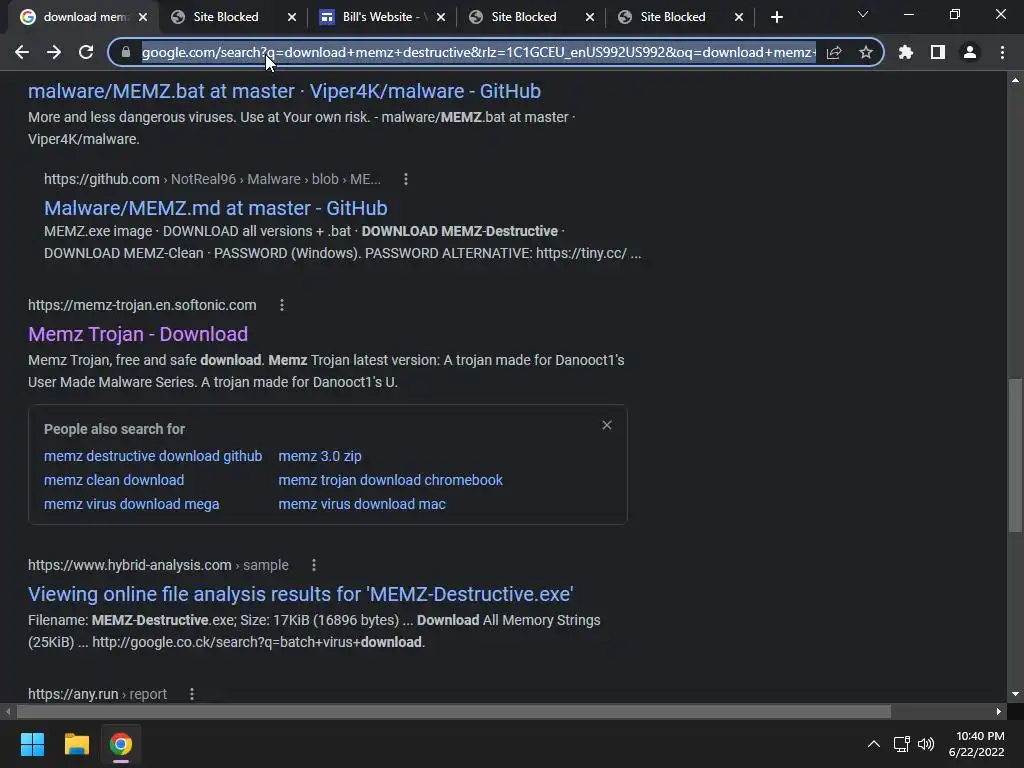Click Chrome icon in taskbar
The width and height of the screenshot is (1024, 768).
coord(121,744)
